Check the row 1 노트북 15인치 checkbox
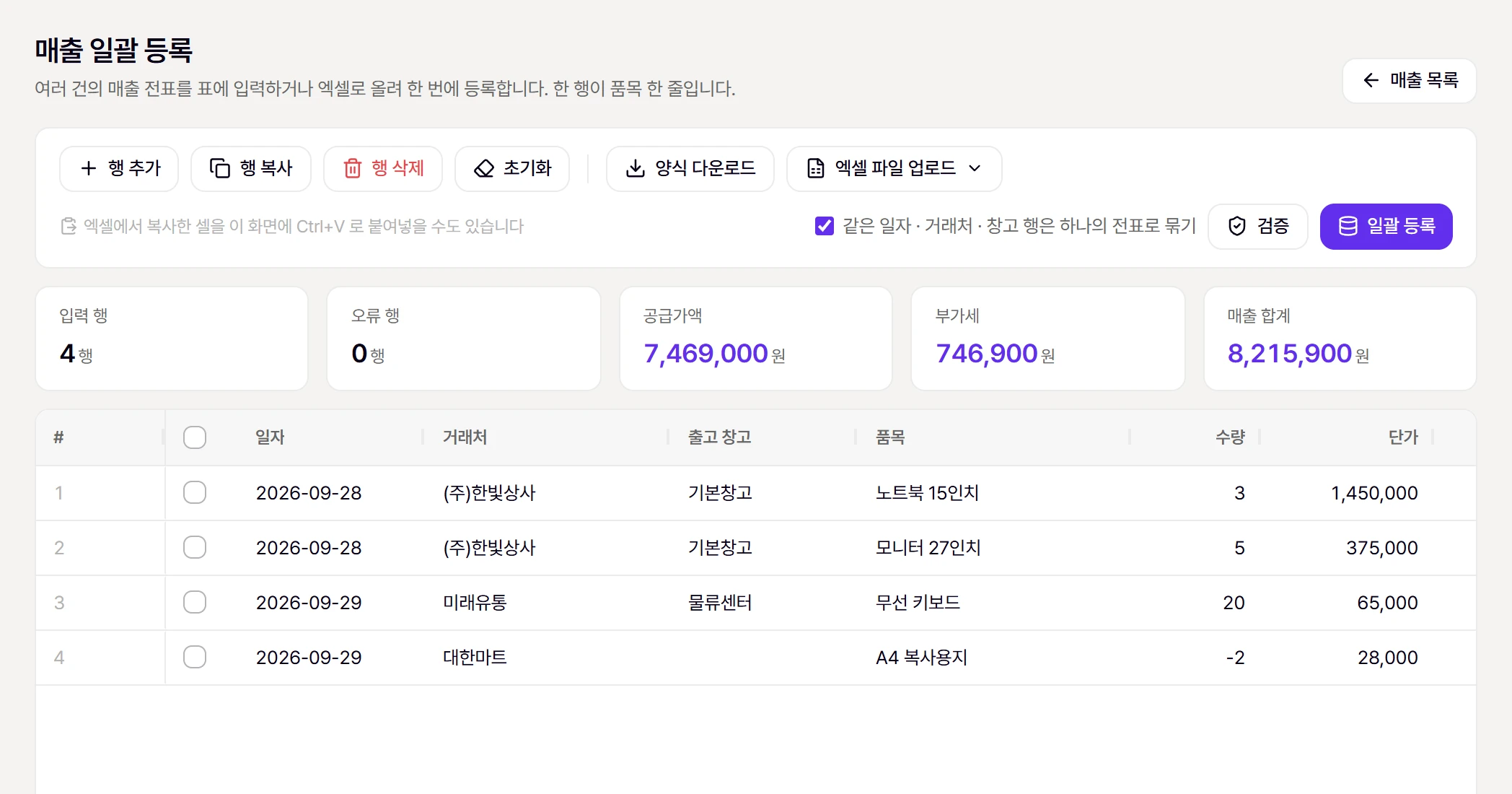 point(195,492)
